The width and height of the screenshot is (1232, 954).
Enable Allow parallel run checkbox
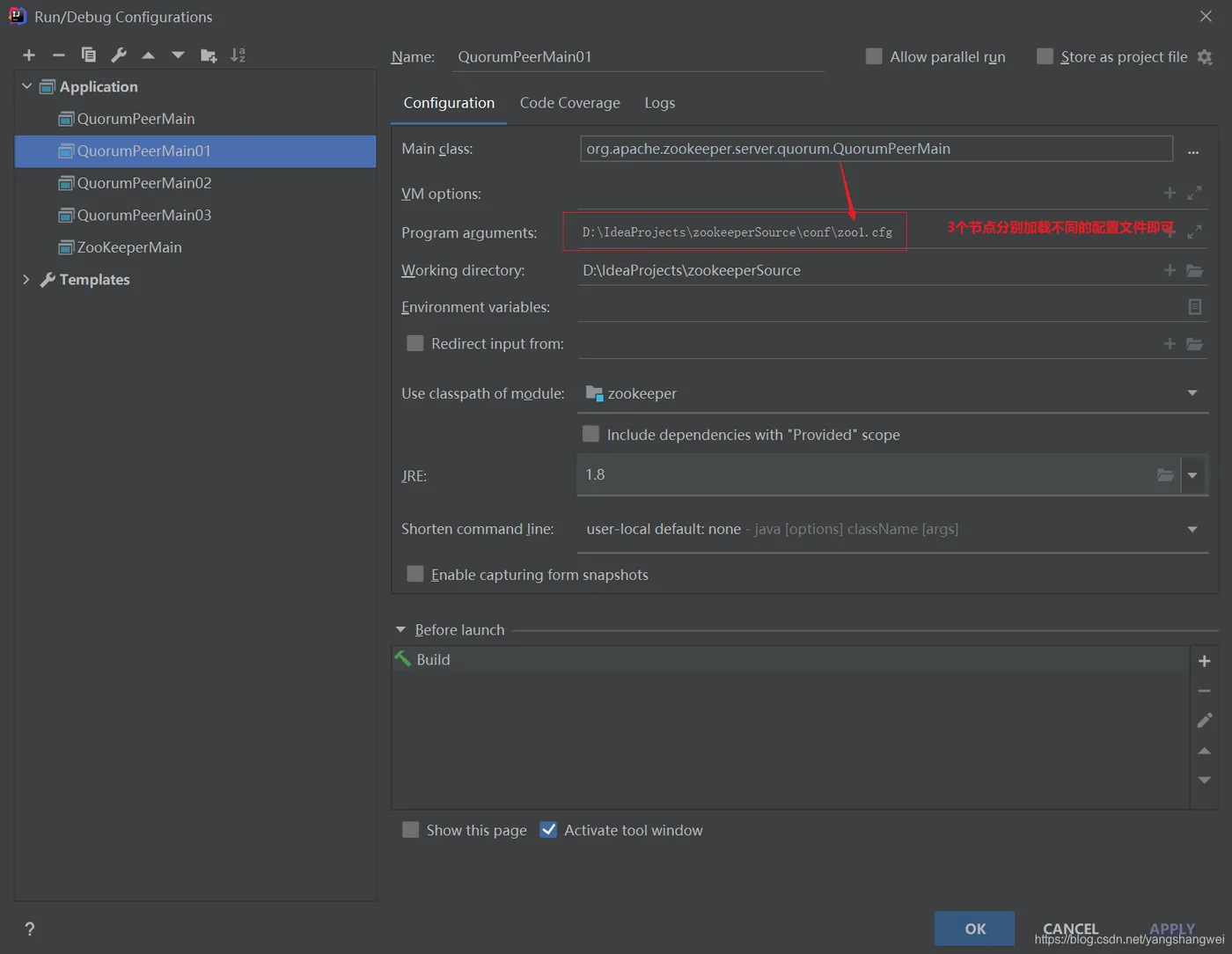point(874,56)
